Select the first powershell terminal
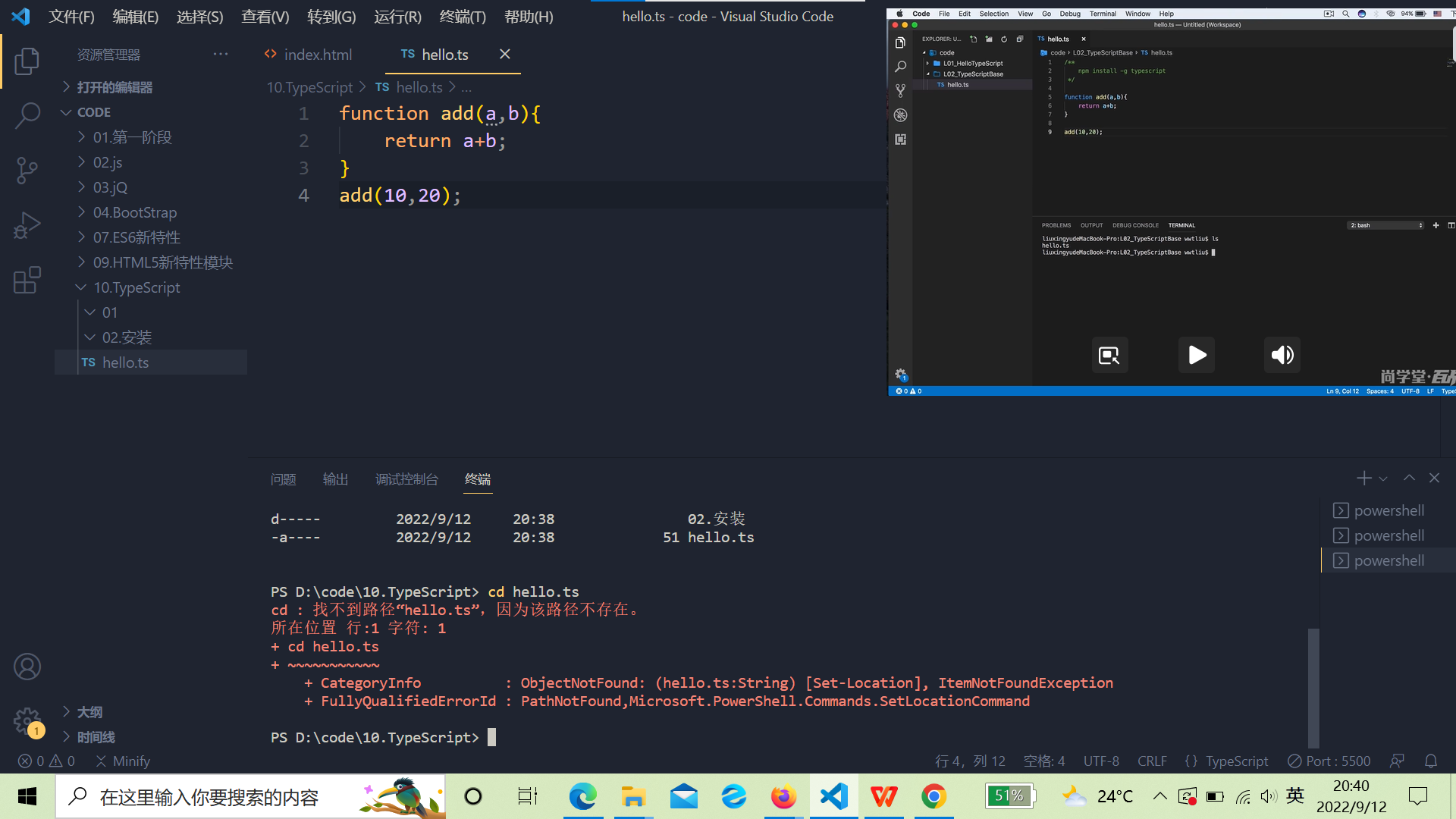This screenshot has height=819, width=1456. [x=1389, y=510]
